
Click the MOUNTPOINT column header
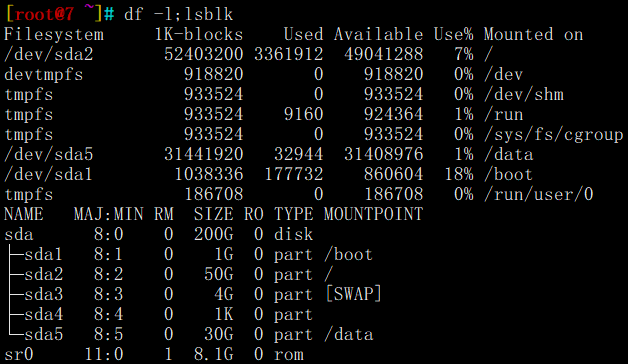coord(373,214)
